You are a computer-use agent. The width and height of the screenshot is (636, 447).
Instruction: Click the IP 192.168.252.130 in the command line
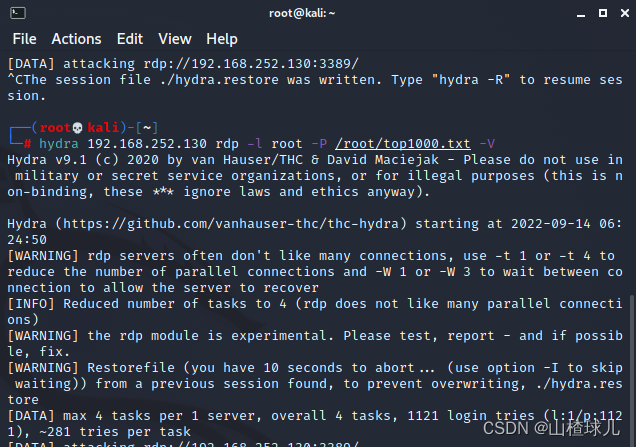pos(147,144)
